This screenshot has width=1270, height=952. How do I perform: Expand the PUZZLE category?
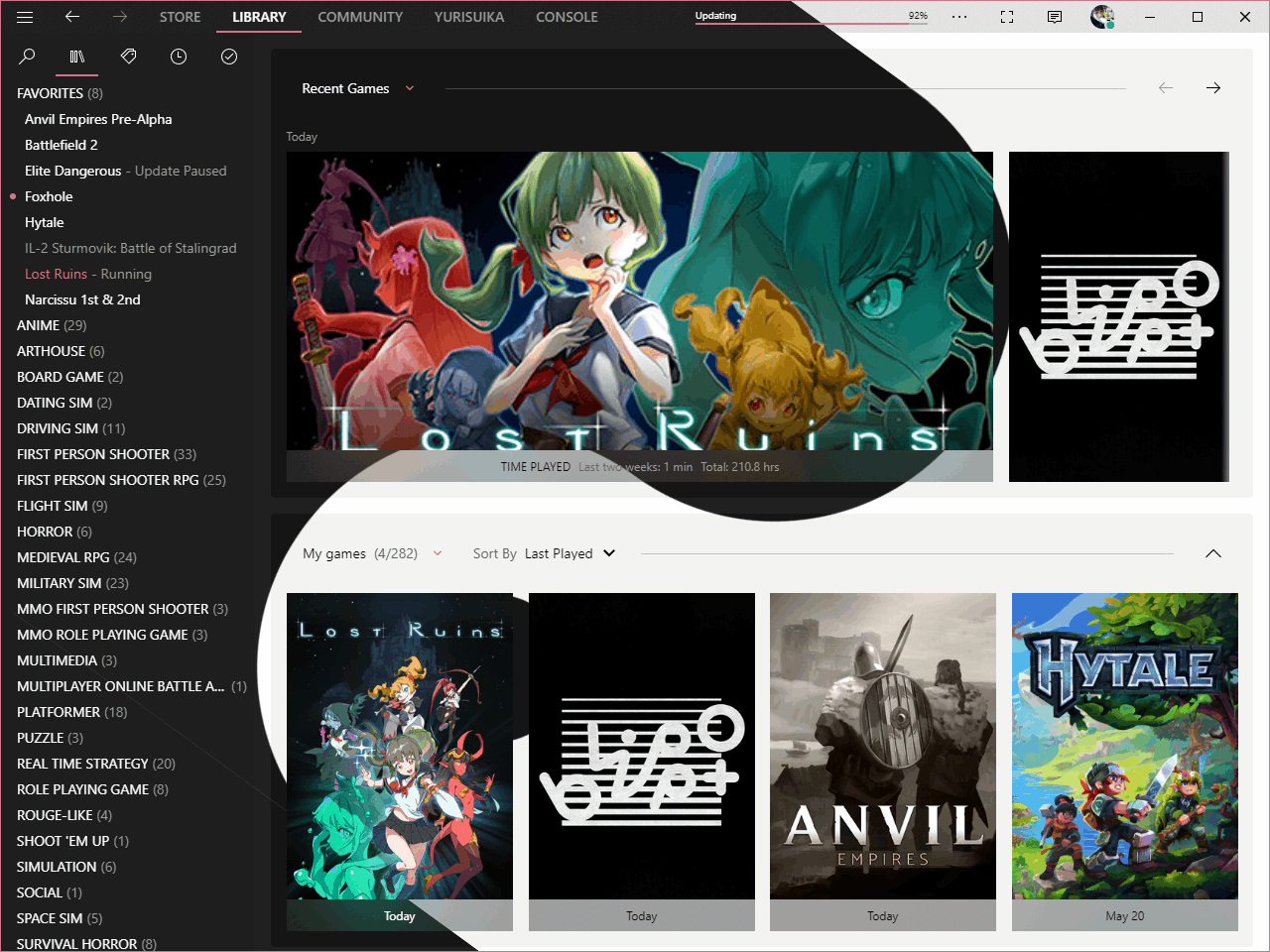coord(50,738)
